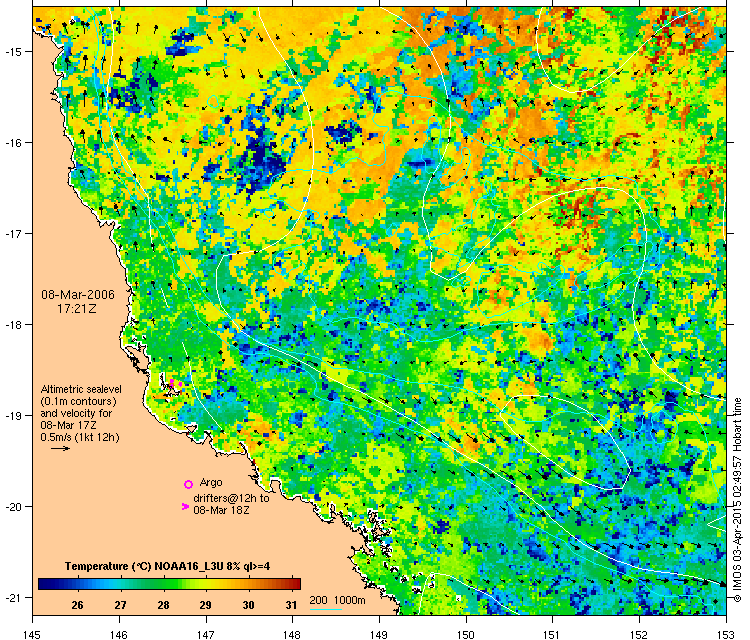This screenshot has width=750, height=640.
Task: Click the 0.5m/s velocity reference arrow
Action: pyautogui.click(x=60, y=449)
